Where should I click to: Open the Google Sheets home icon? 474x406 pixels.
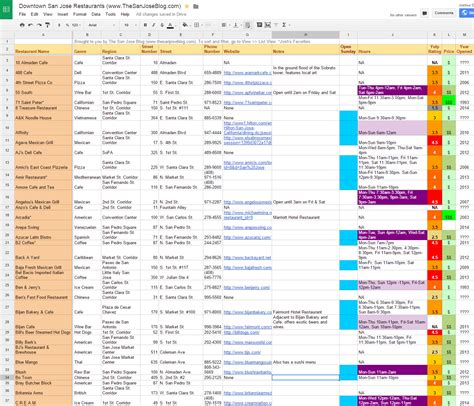click(6, 9)
